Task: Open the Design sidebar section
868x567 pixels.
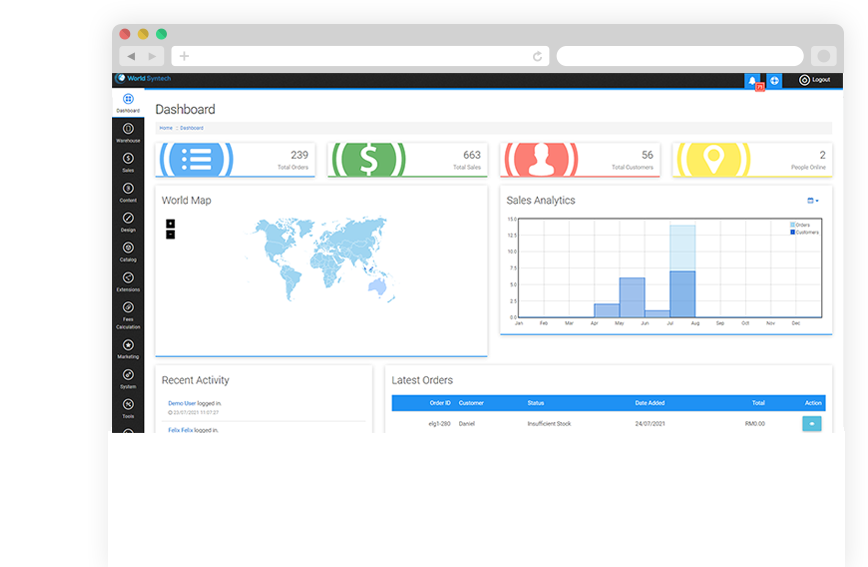Action: (x=128, y=221)
